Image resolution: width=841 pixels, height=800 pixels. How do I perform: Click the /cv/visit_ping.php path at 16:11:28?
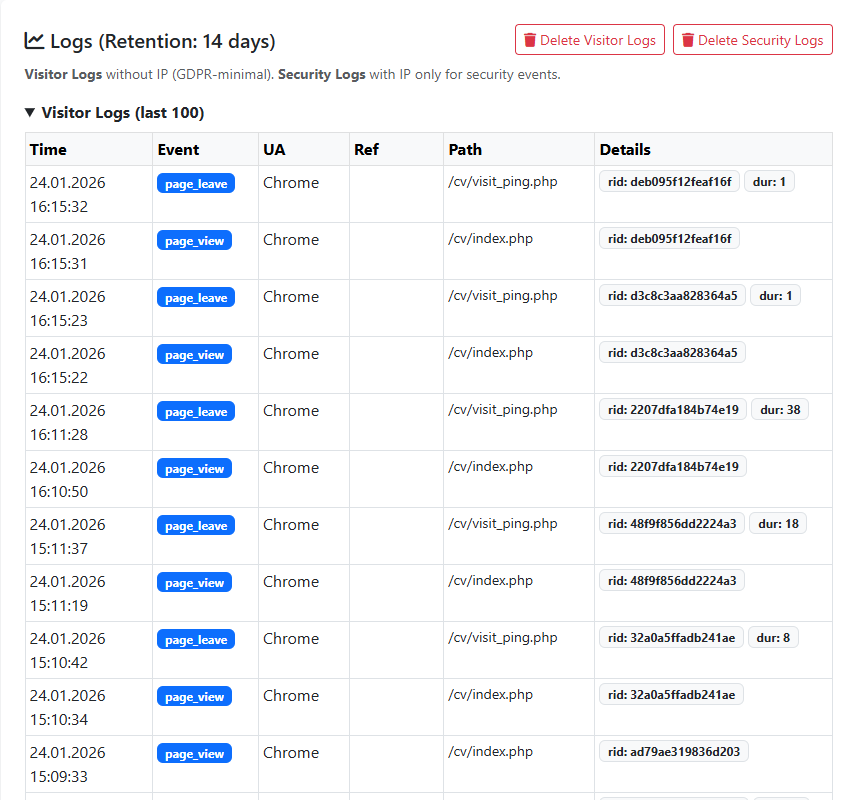(503, 410)
